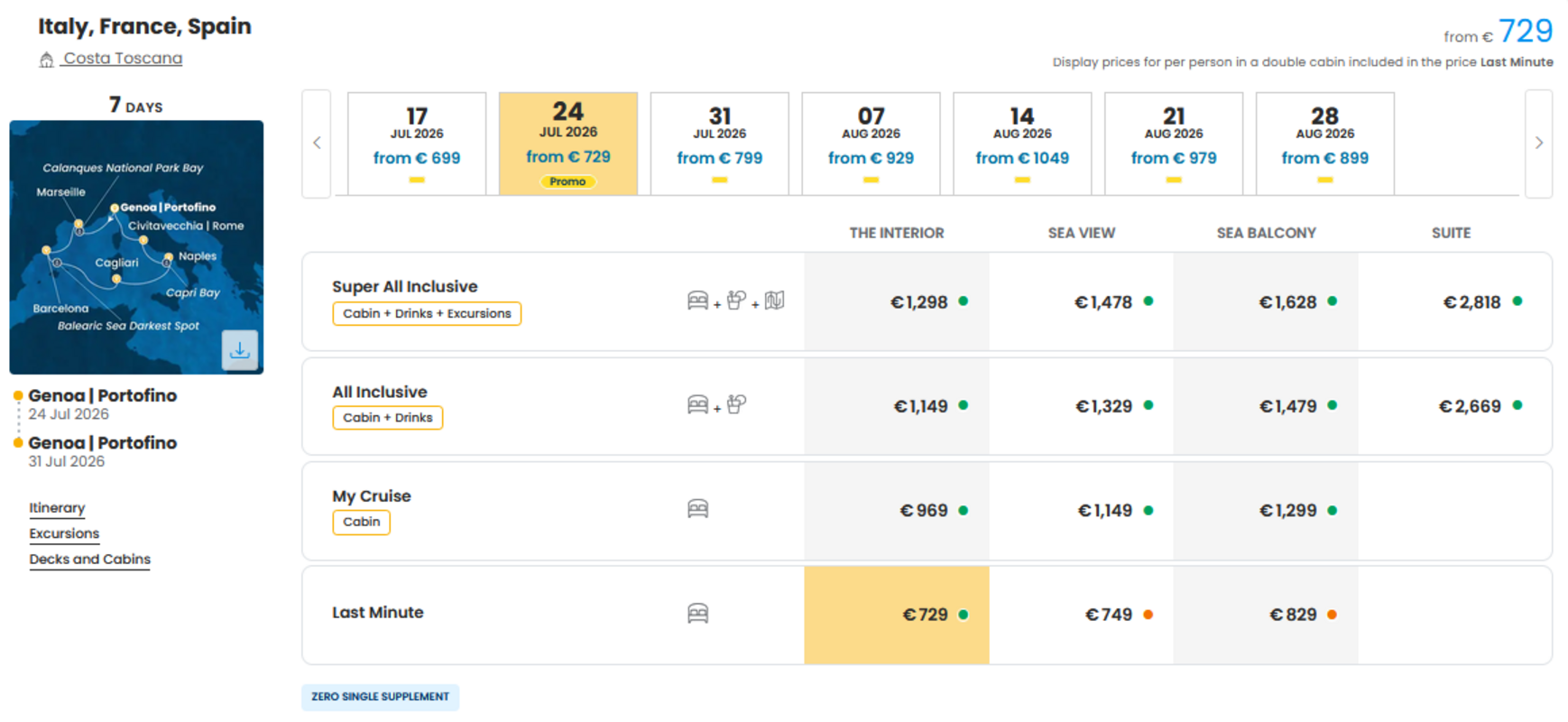Click the ship icon beside Costa Toscana
This screenshot has width=1568, height=722.
pos(46,60)
